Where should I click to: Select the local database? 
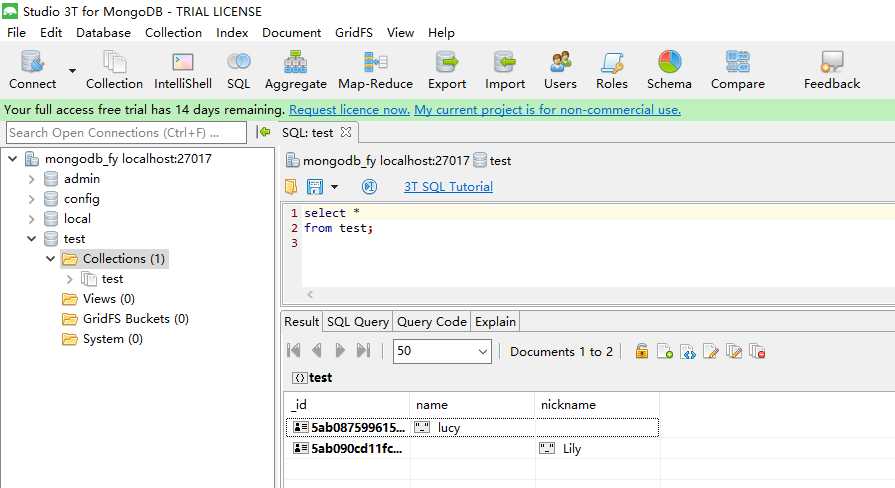point(77,219)
